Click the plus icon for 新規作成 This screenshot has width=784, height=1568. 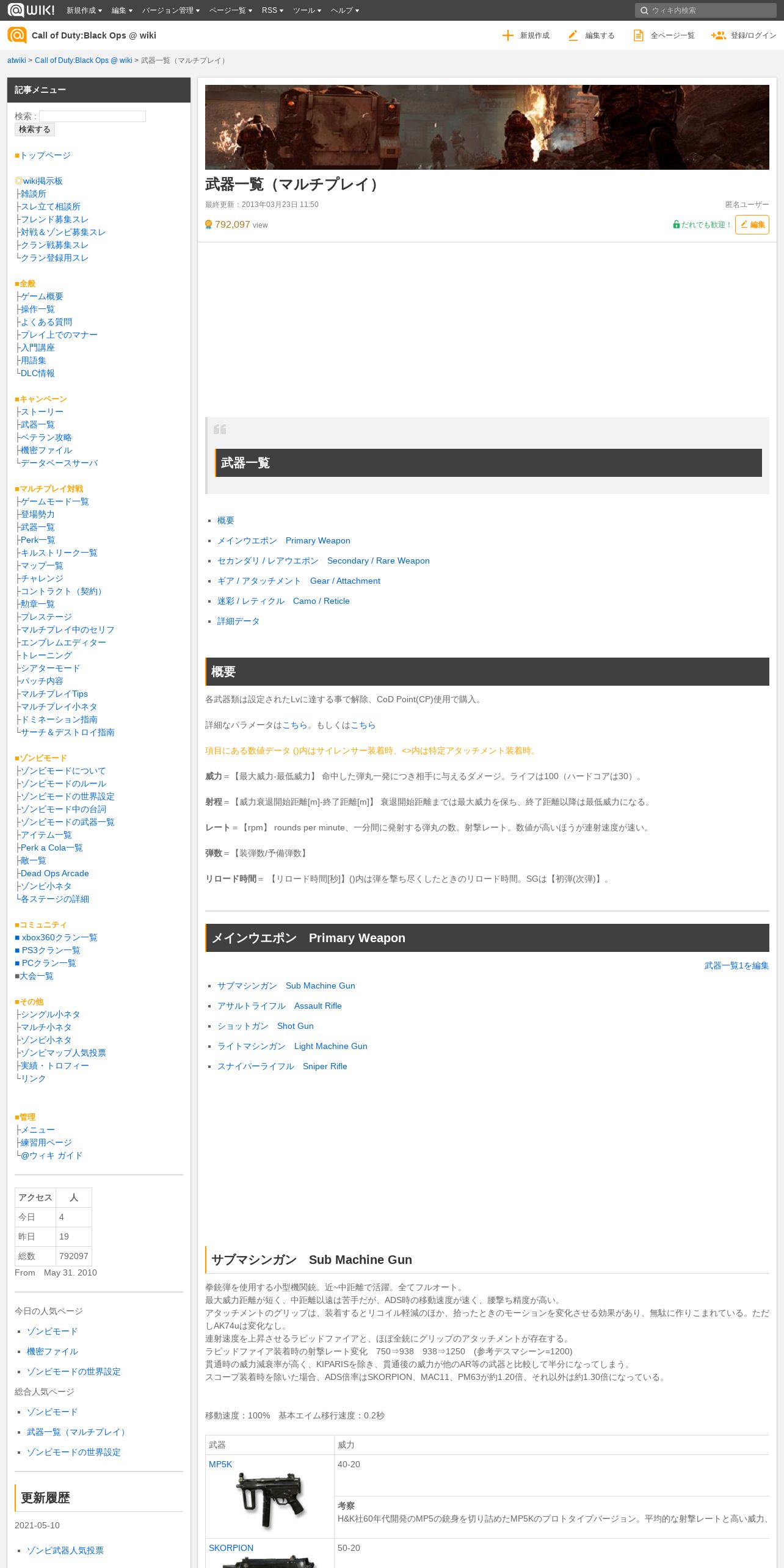coord(507,35)
